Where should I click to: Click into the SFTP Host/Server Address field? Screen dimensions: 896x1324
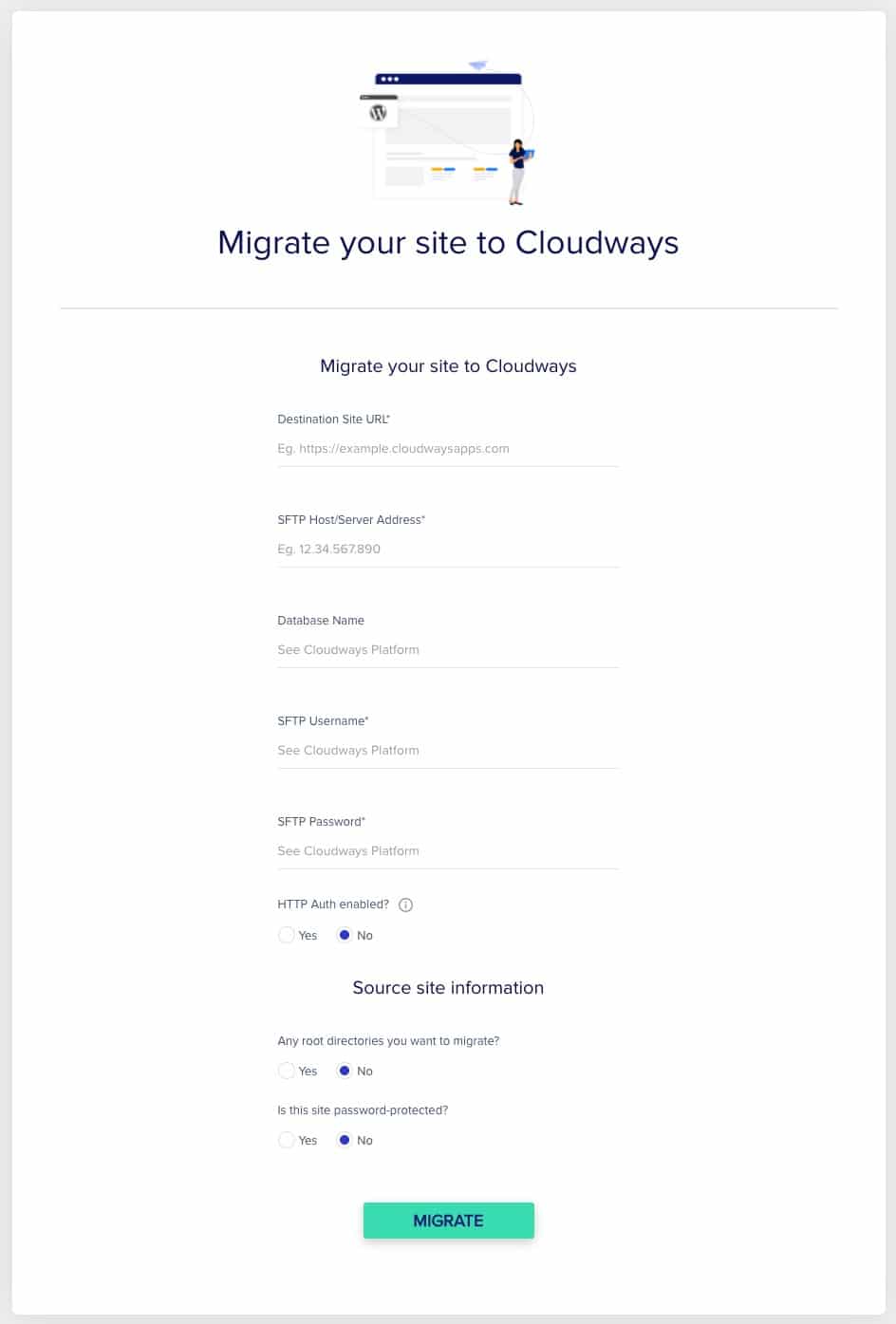pyautogui.click(x=448, y=550)
